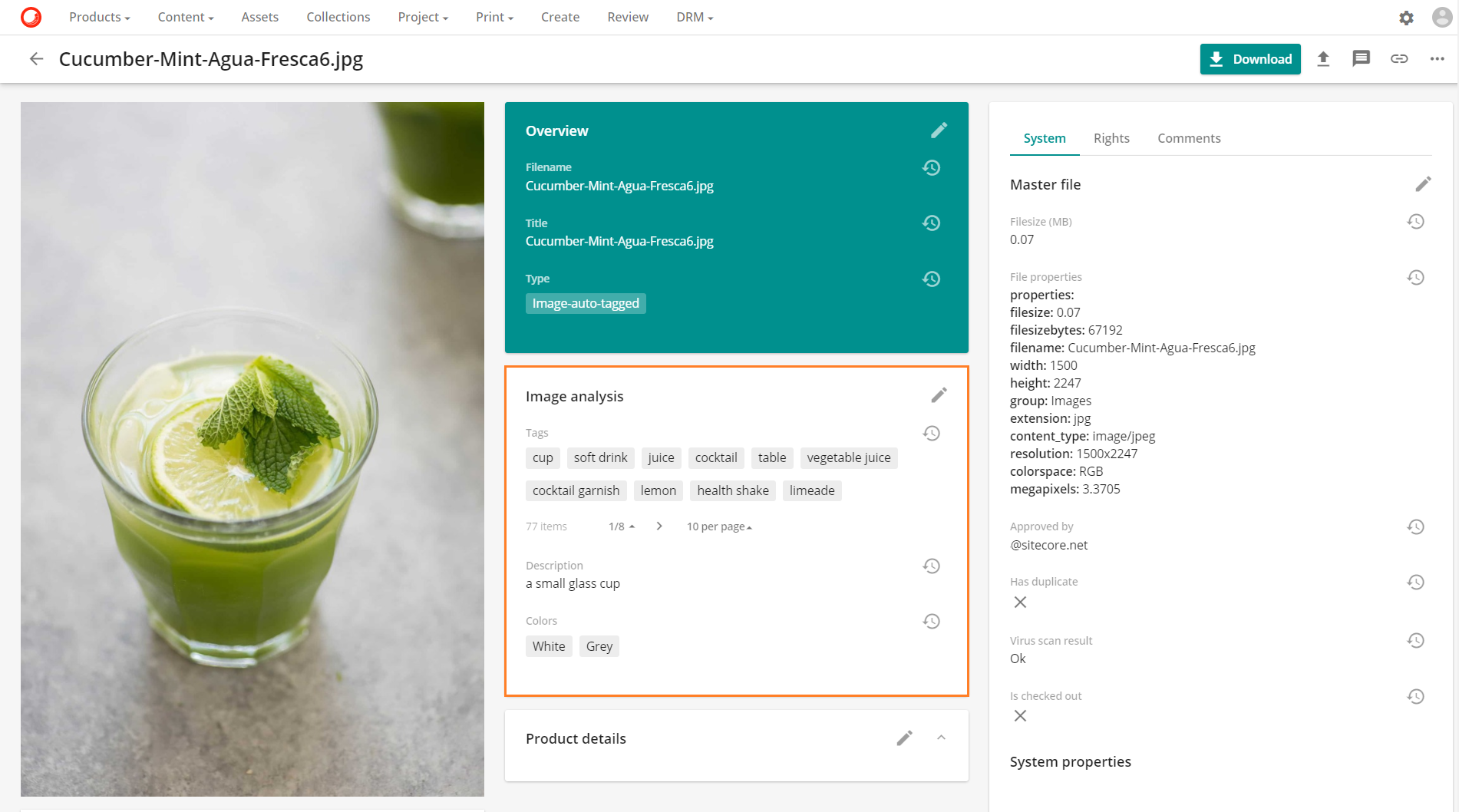Open the more options ellipsis menu
Screen dimensions: 1459x812
click(1437, 58)
